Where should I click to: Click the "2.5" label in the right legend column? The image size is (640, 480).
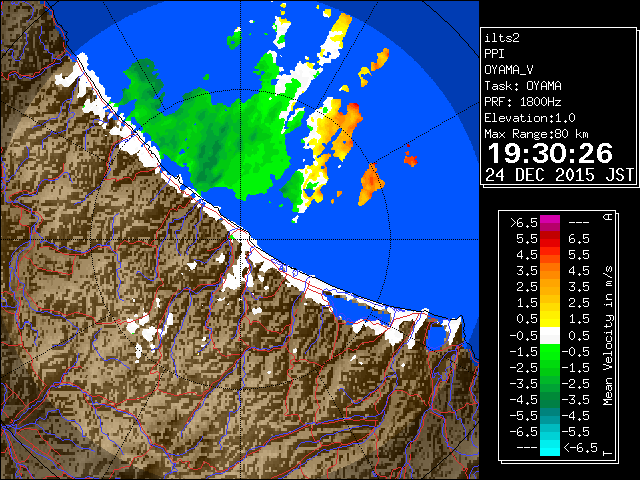[x=579, y=303]
